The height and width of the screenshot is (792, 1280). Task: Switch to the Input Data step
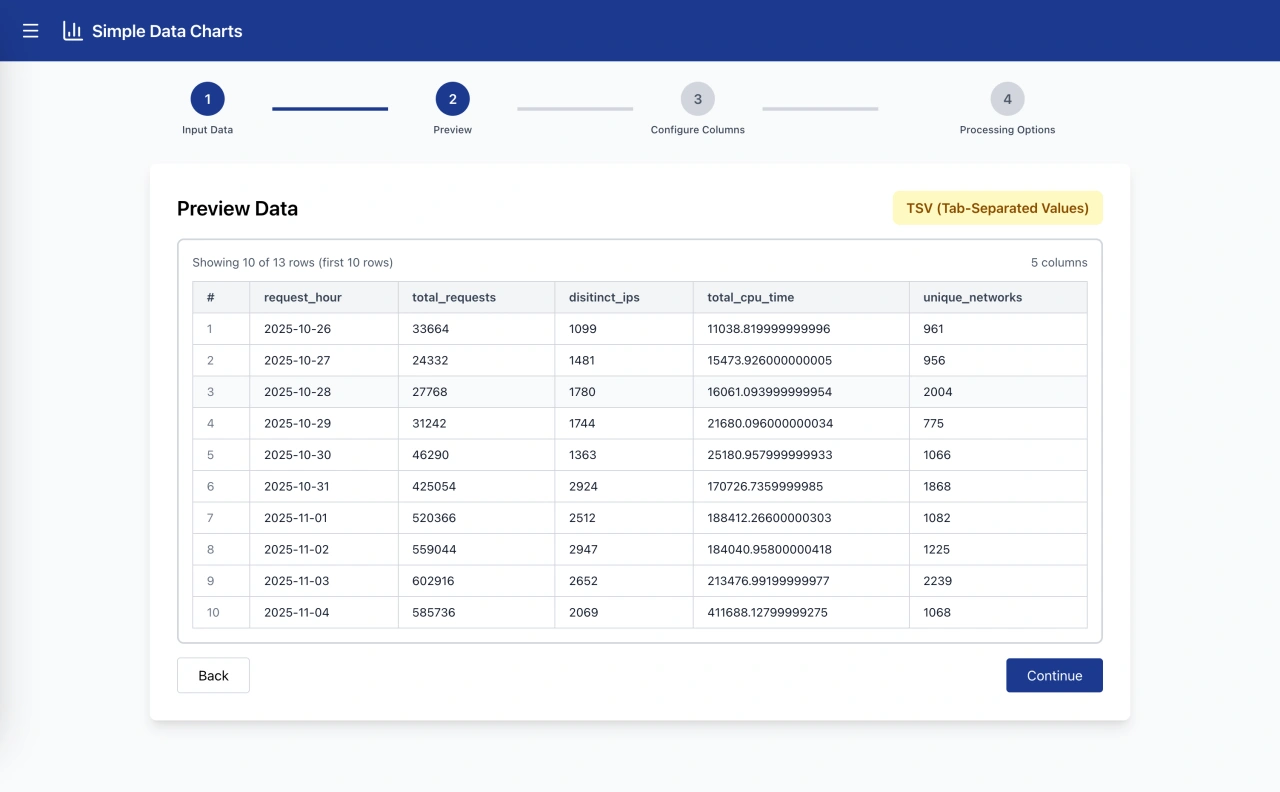(x=207, y=129)
